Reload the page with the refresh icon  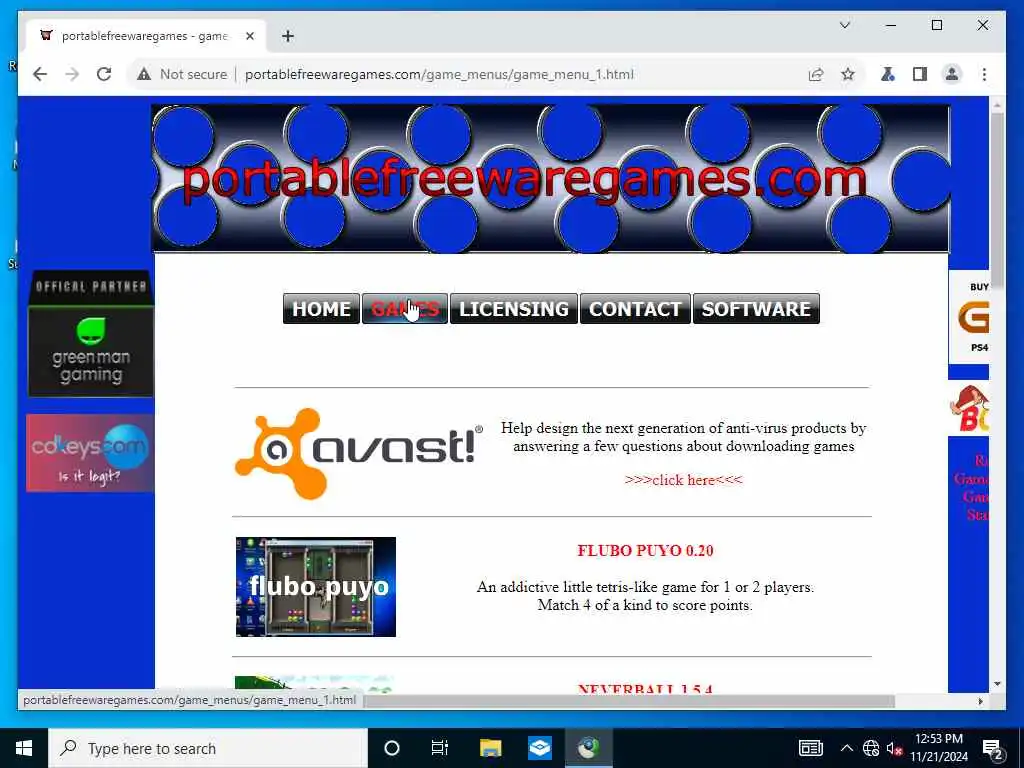(104, 74)
